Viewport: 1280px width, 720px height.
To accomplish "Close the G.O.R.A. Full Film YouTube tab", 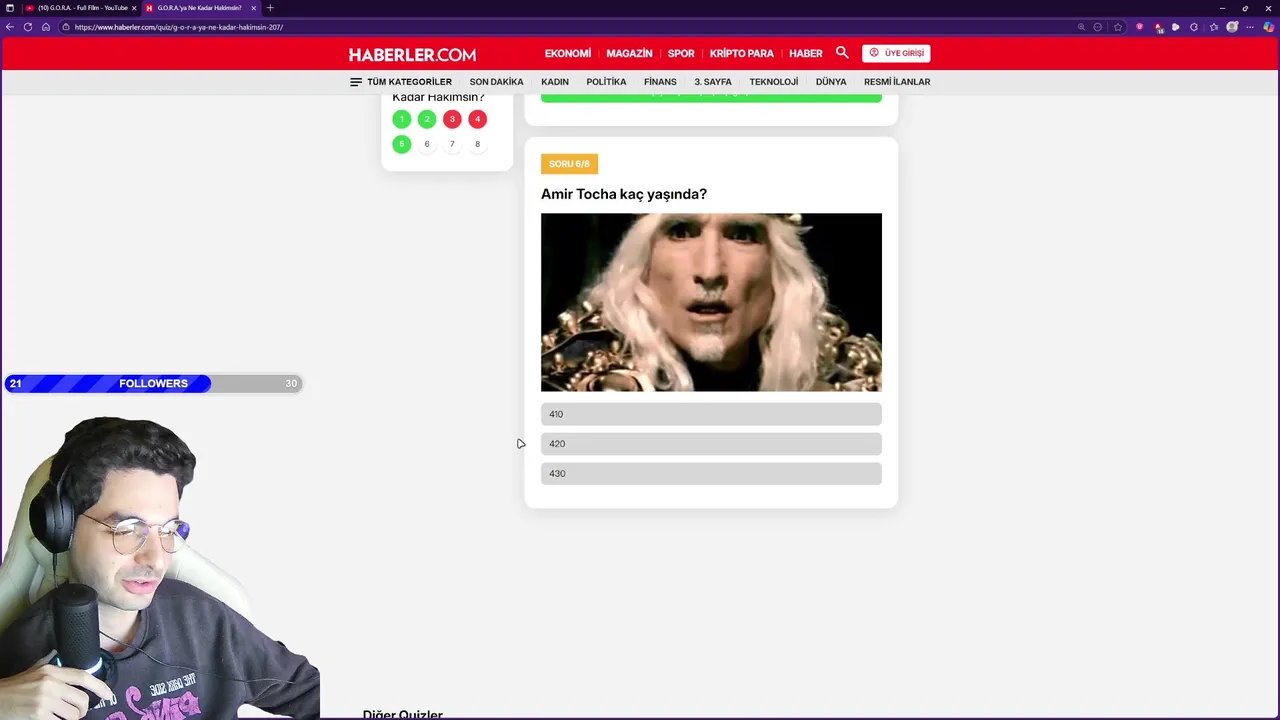I will (134, 8).
